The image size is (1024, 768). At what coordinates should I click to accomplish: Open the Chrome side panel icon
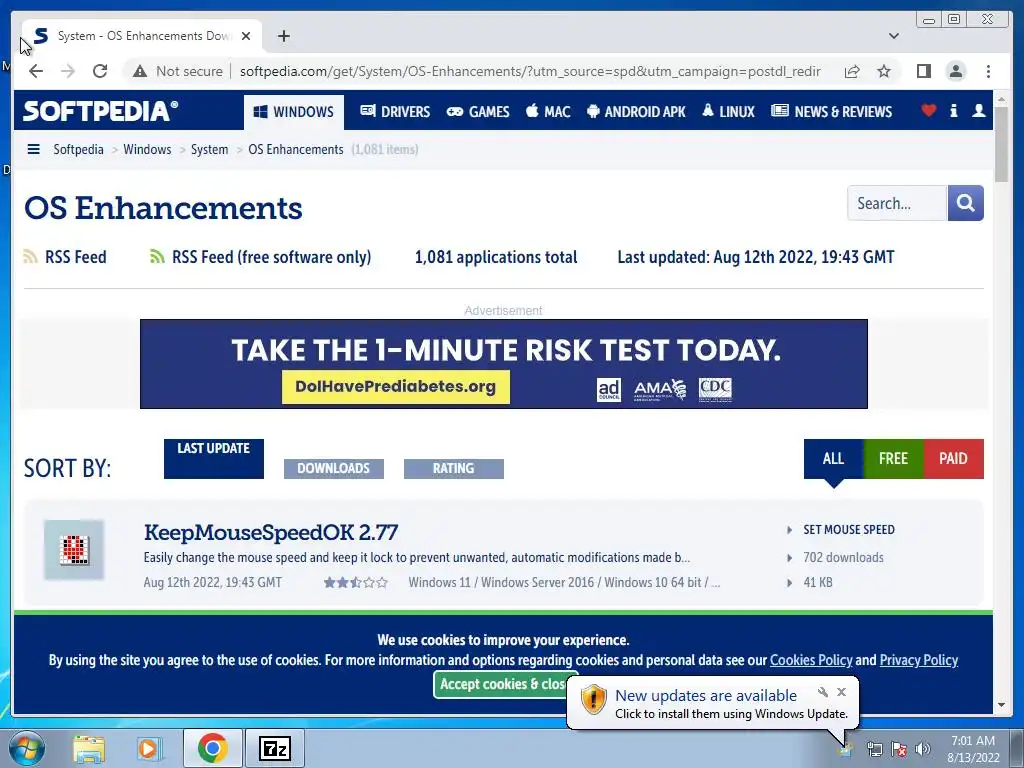coord(923,71)
